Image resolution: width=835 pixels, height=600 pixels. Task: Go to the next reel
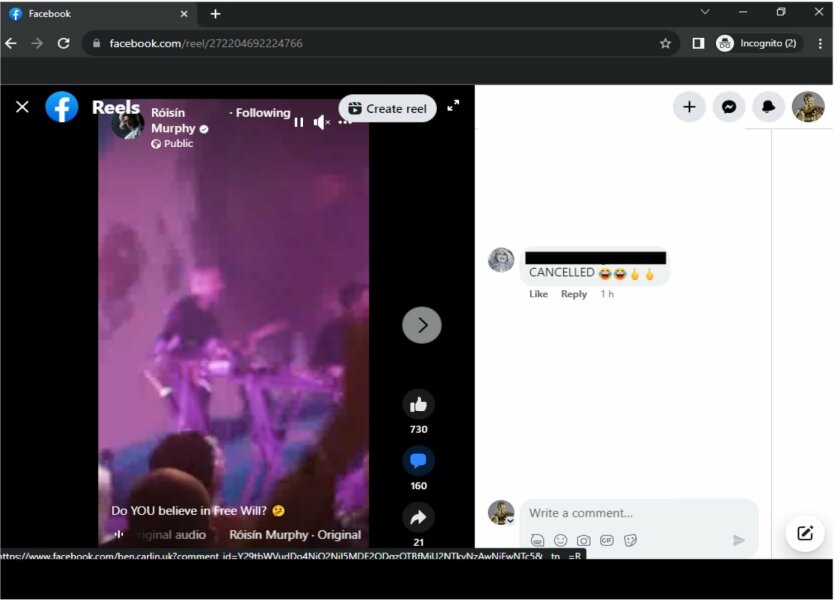tap(421, 325)
